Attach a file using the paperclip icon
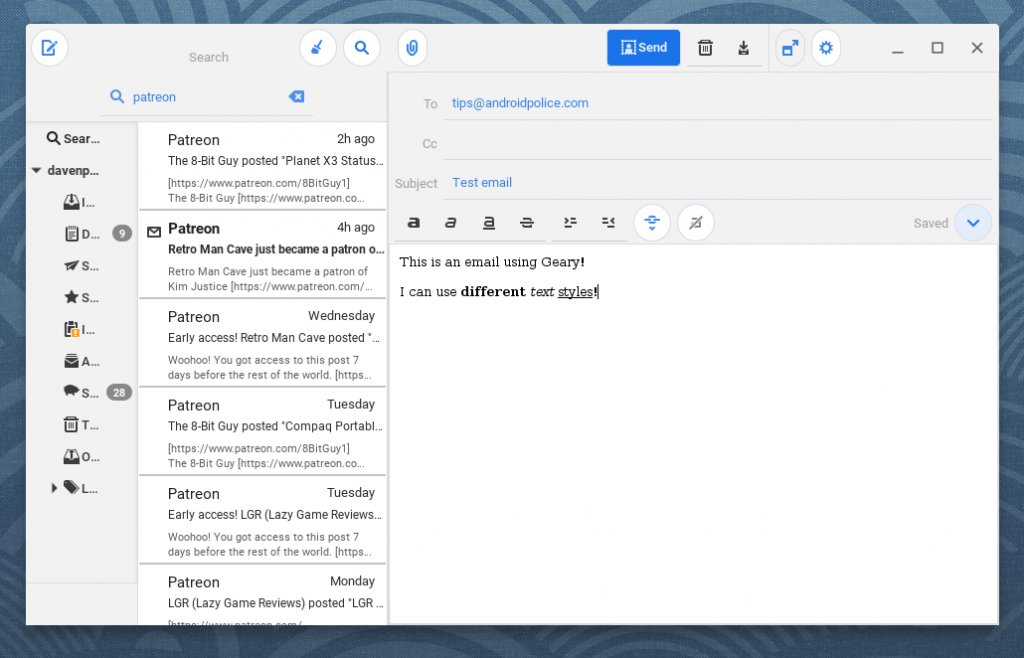The width and height of the screenshot is (1024, 658). click(x=412, y=48)
